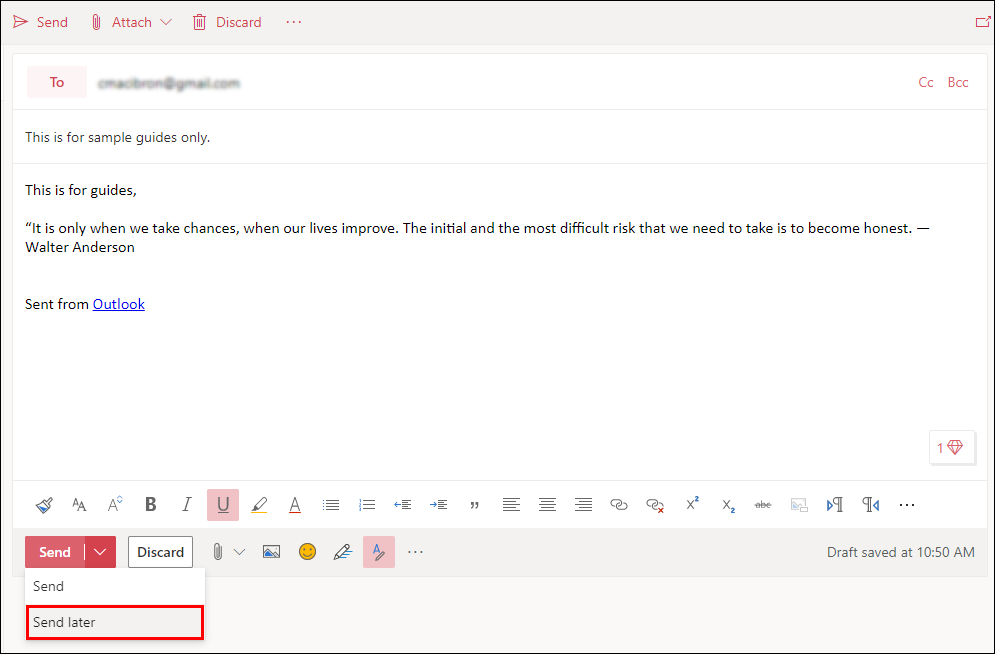
Task: Choose Send later from the menu
Action: [115, 622]
